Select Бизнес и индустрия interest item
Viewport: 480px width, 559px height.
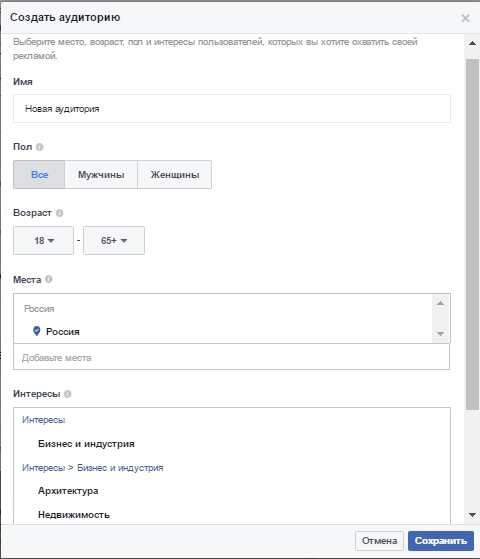[x=86, y=444]
